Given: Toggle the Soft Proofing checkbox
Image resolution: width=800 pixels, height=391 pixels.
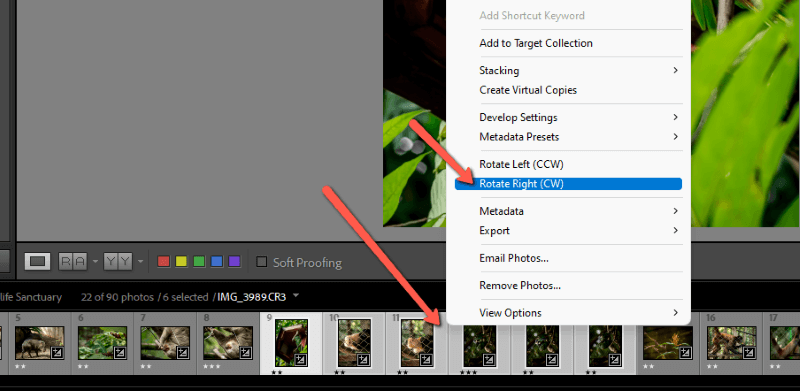Looking at the screenshot, I should pos(262,262).
